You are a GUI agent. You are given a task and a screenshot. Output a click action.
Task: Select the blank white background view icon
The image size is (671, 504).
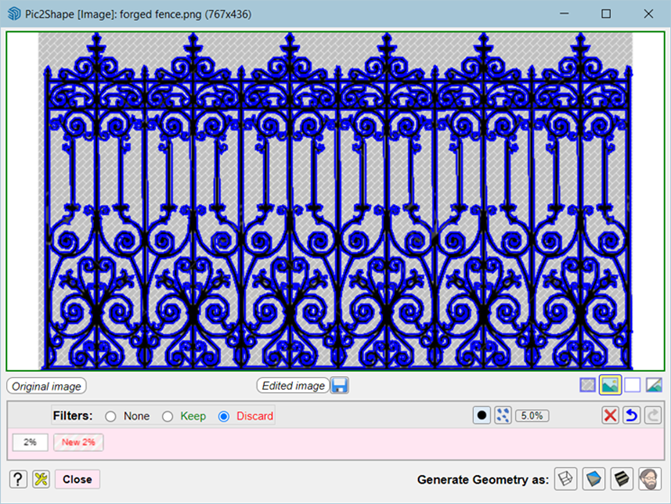632,385
